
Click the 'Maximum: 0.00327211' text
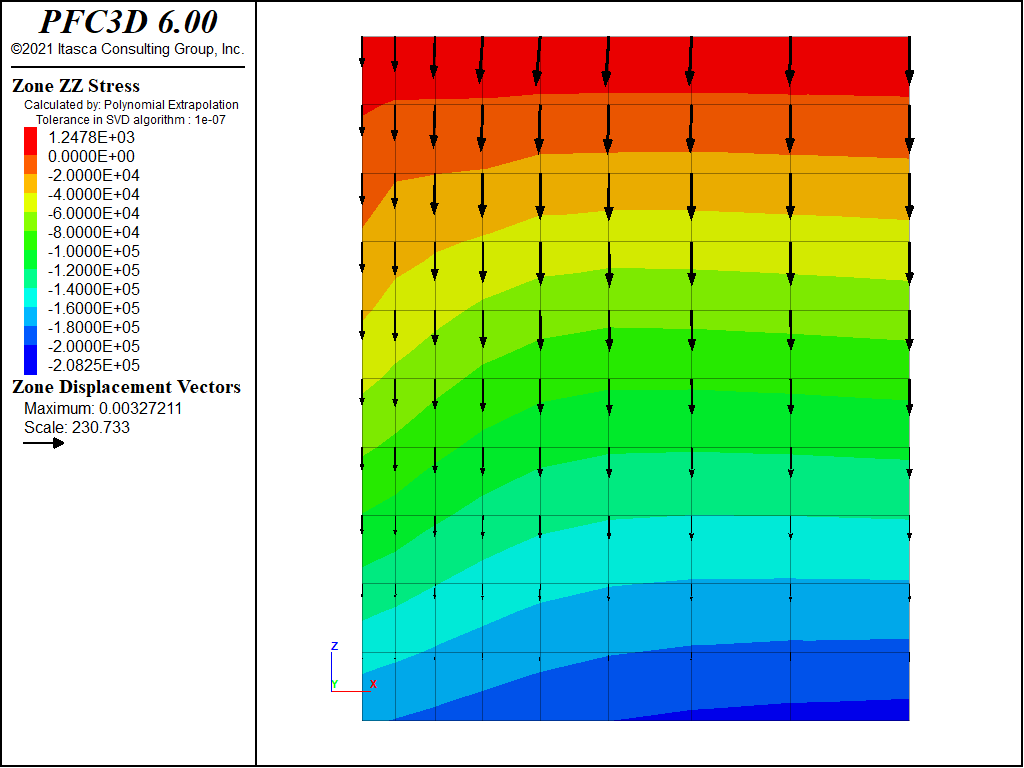coord(103,408)
